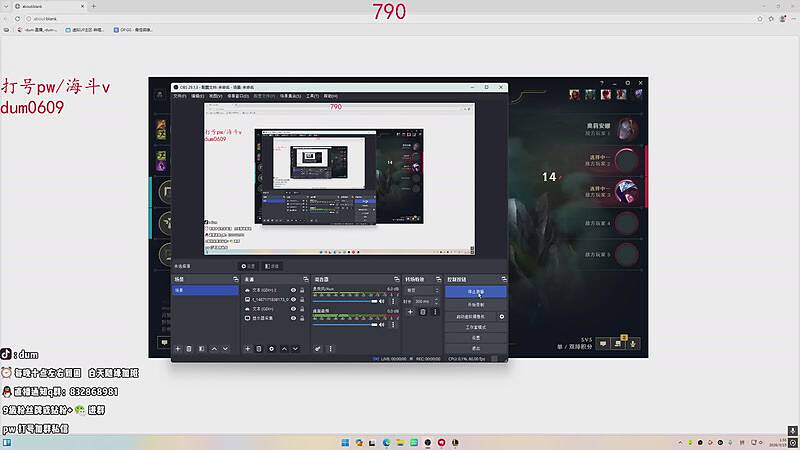
Task: Open the Tools menu in OBS
Action: tap(312, 96)
